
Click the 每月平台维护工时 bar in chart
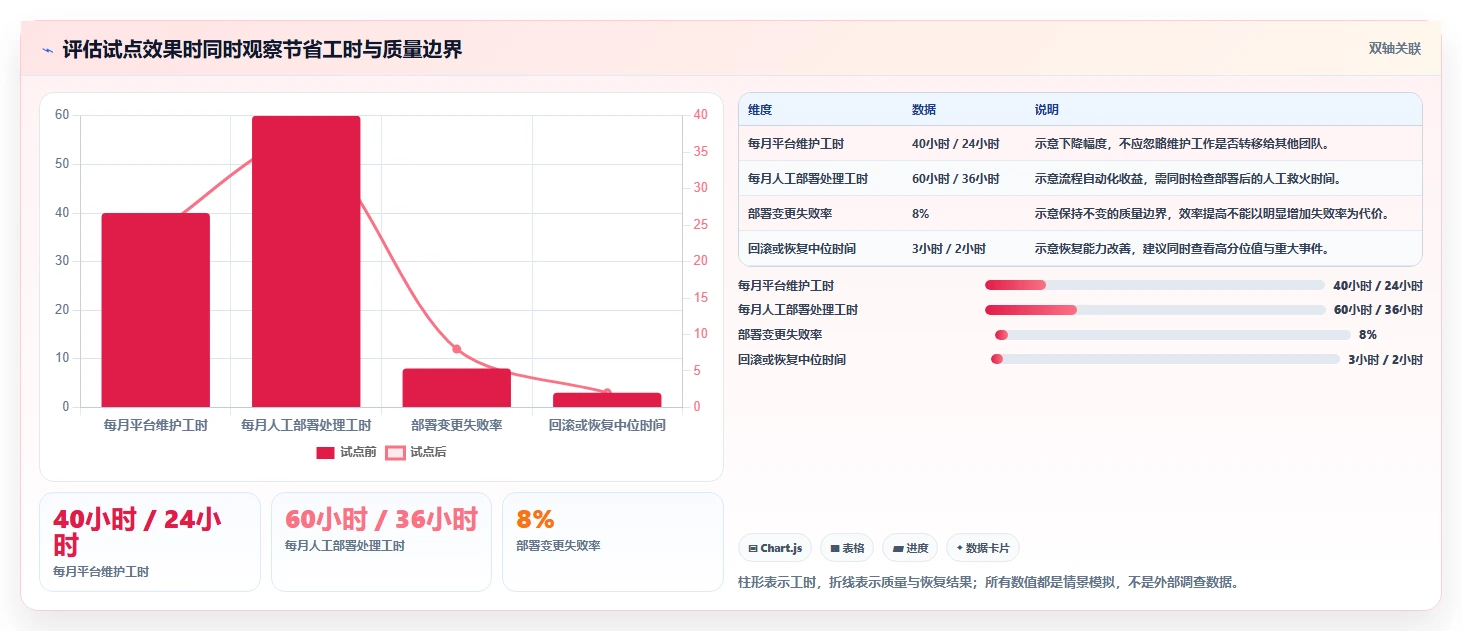(x=156, y=310)
